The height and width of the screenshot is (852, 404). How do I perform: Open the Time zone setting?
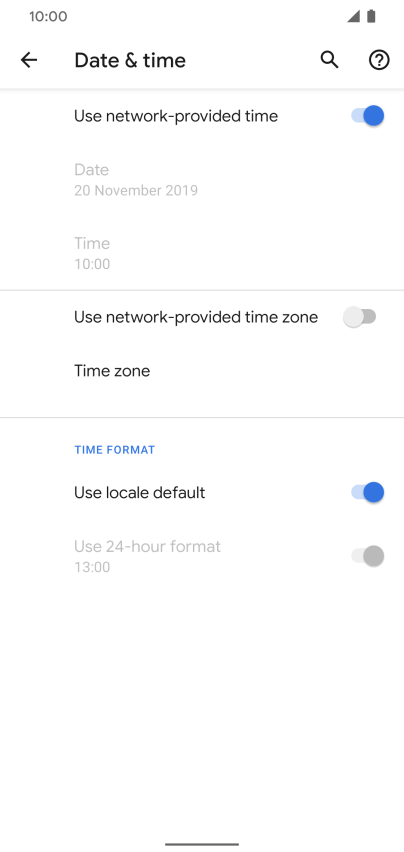(x=202, y=371)
